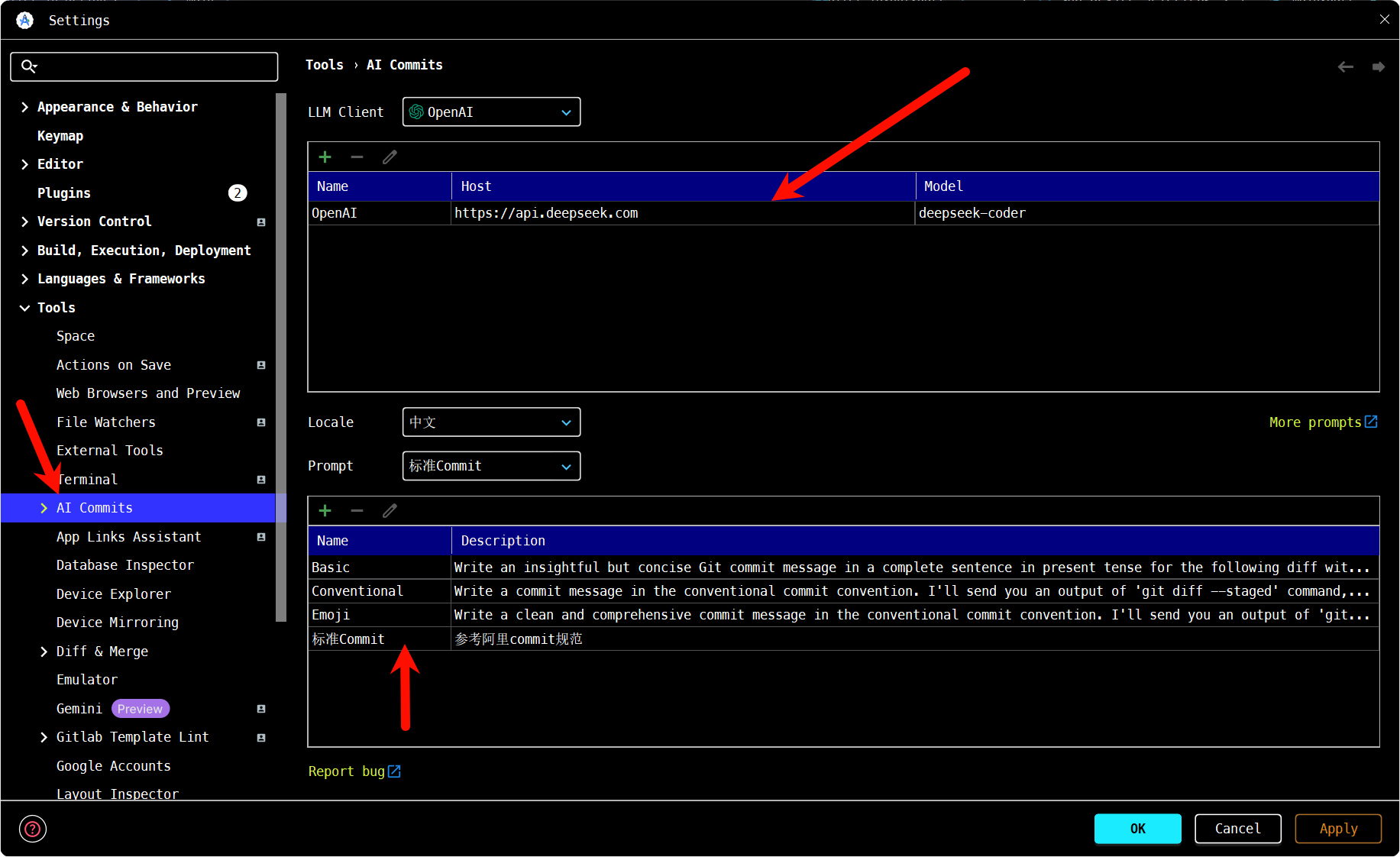Open Plugins settings

(x=64, y=193)
